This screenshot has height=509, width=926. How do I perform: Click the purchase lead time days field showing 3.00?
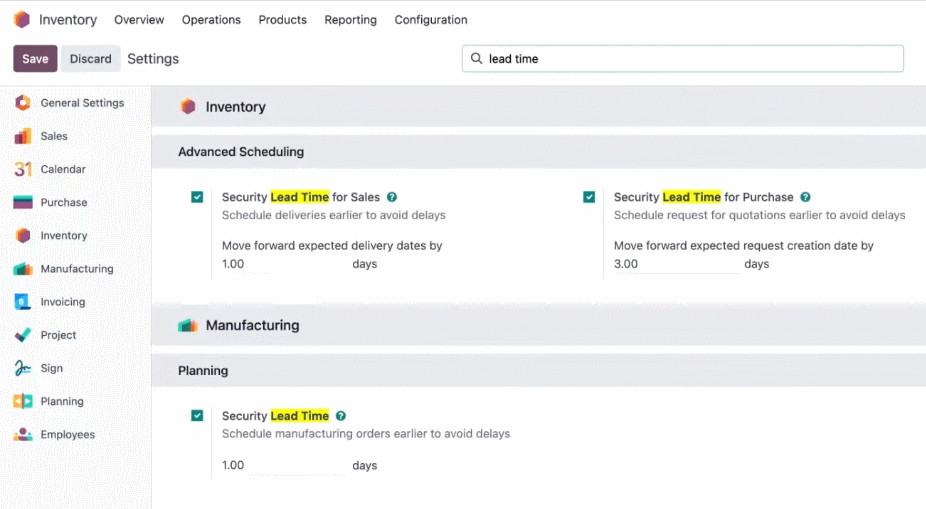[x=676, y=264]
